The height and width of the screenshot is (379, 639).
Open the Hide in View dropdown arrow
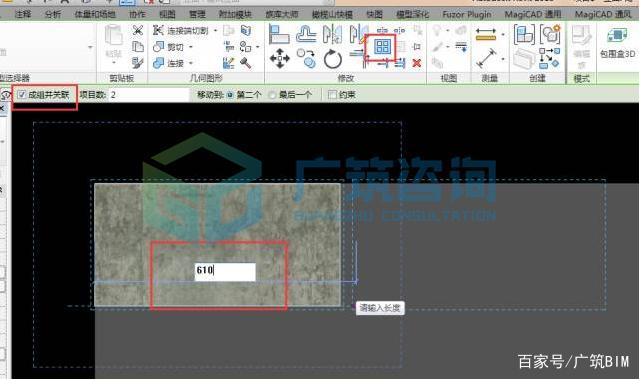click(x=447, y=31)
